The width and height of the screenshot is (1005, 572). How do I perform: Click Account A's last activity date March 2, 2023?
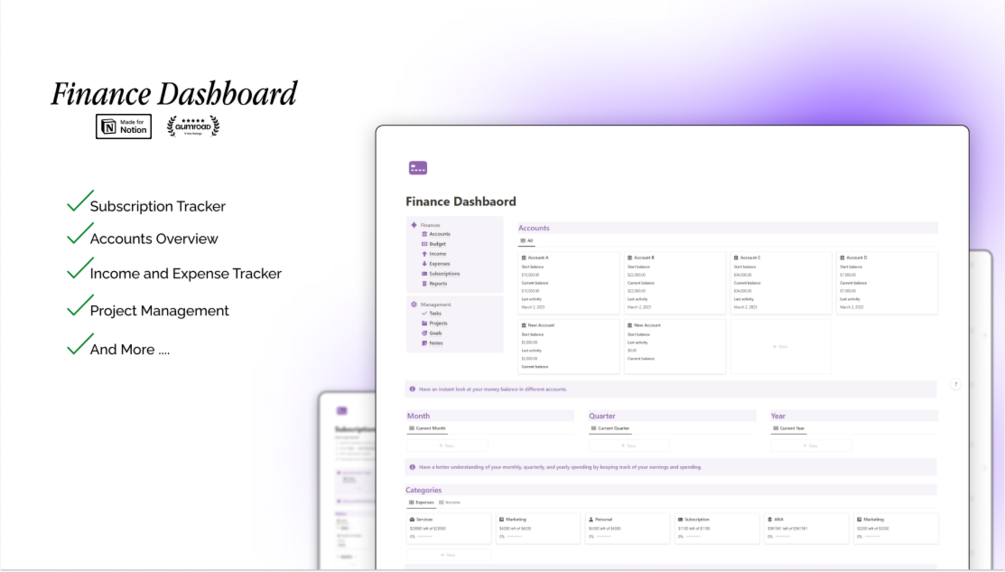(x=533, y=307)
